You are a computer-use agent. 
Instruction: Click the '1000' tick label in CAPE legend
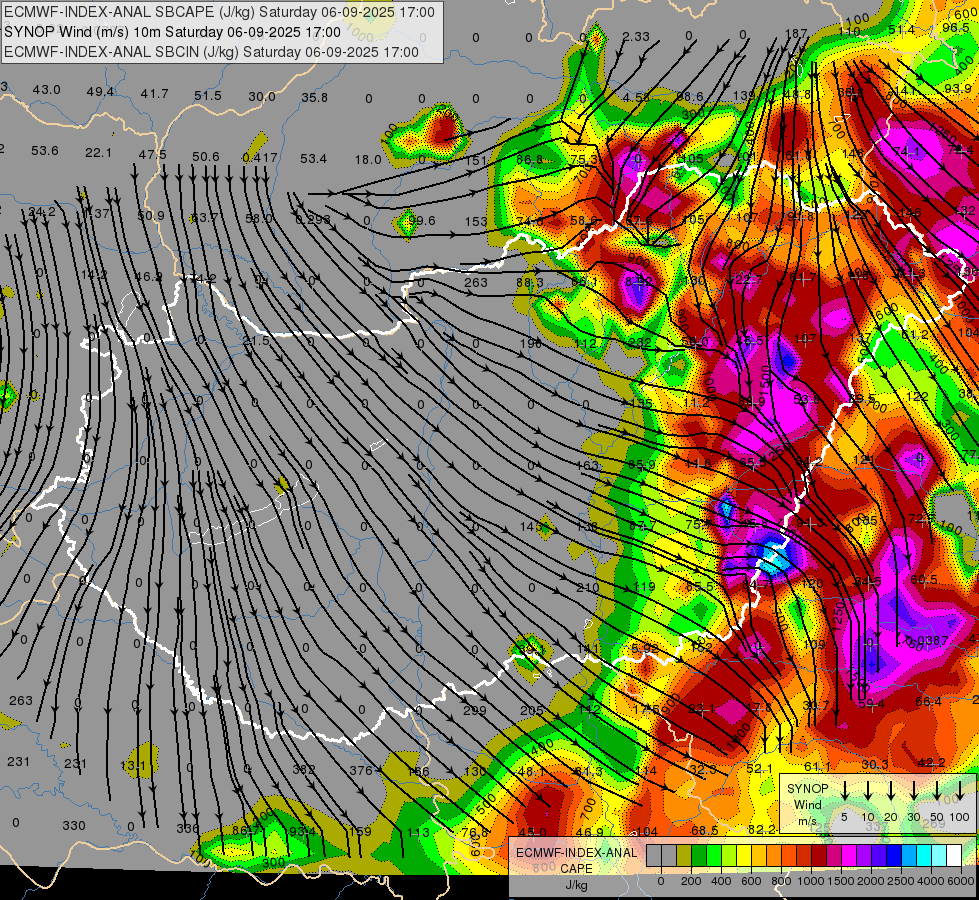[x=811, y=881]
